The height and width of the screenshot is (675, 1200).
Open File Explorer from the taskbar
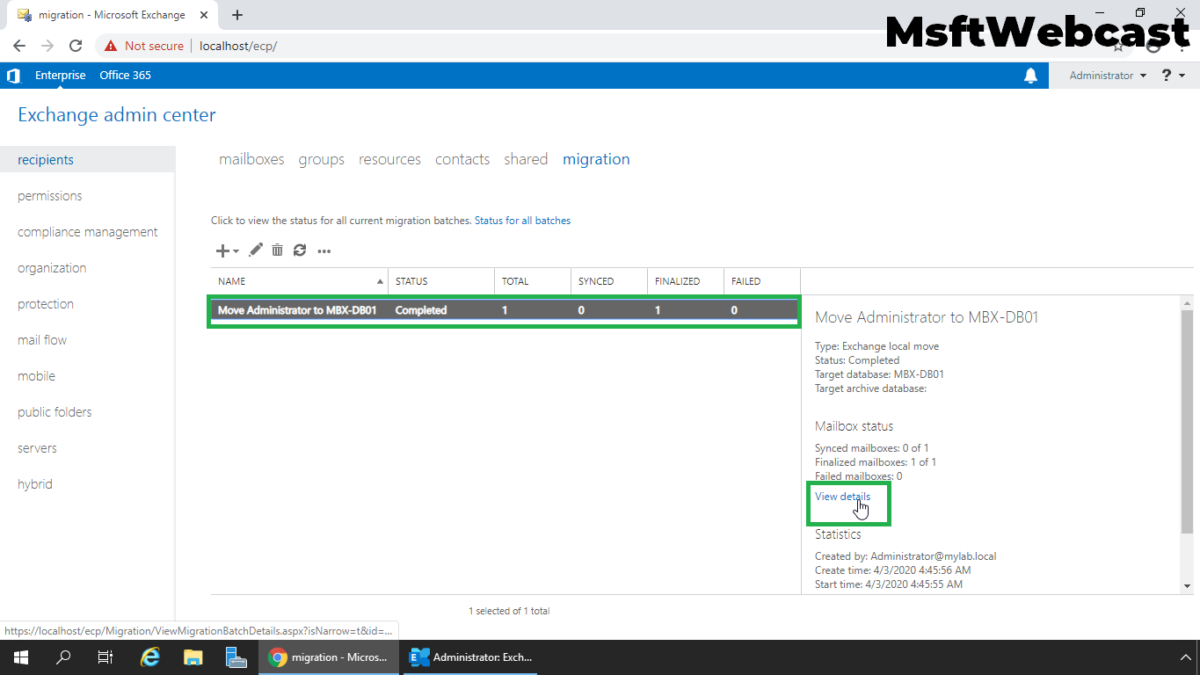pyautogui.click(x=193, y=657)
